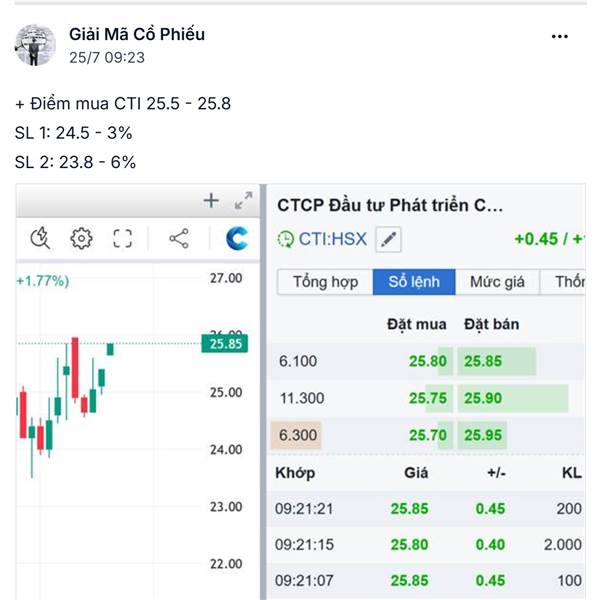
Task: Open chart settings gear icon
Action: point(81,238)
